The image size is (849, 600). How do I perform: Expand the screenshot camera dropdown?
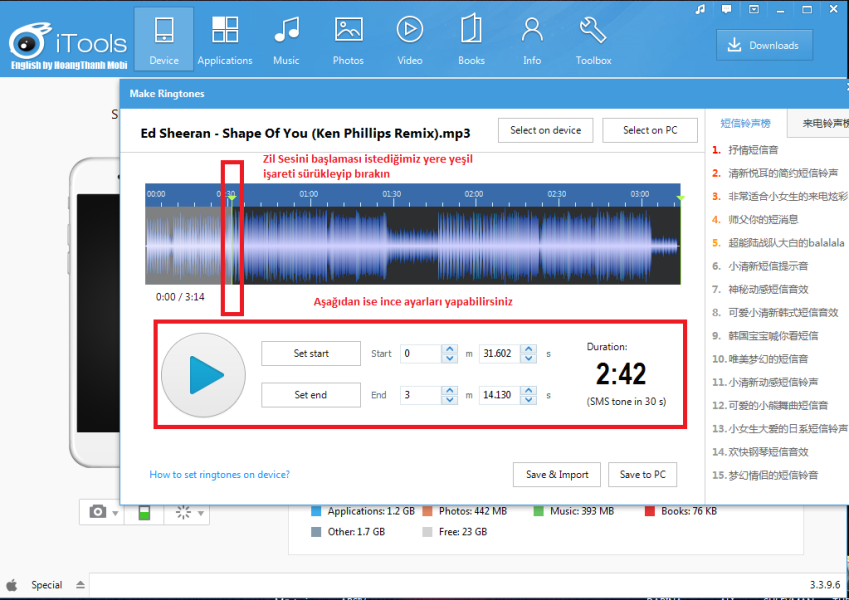[117, 513]
